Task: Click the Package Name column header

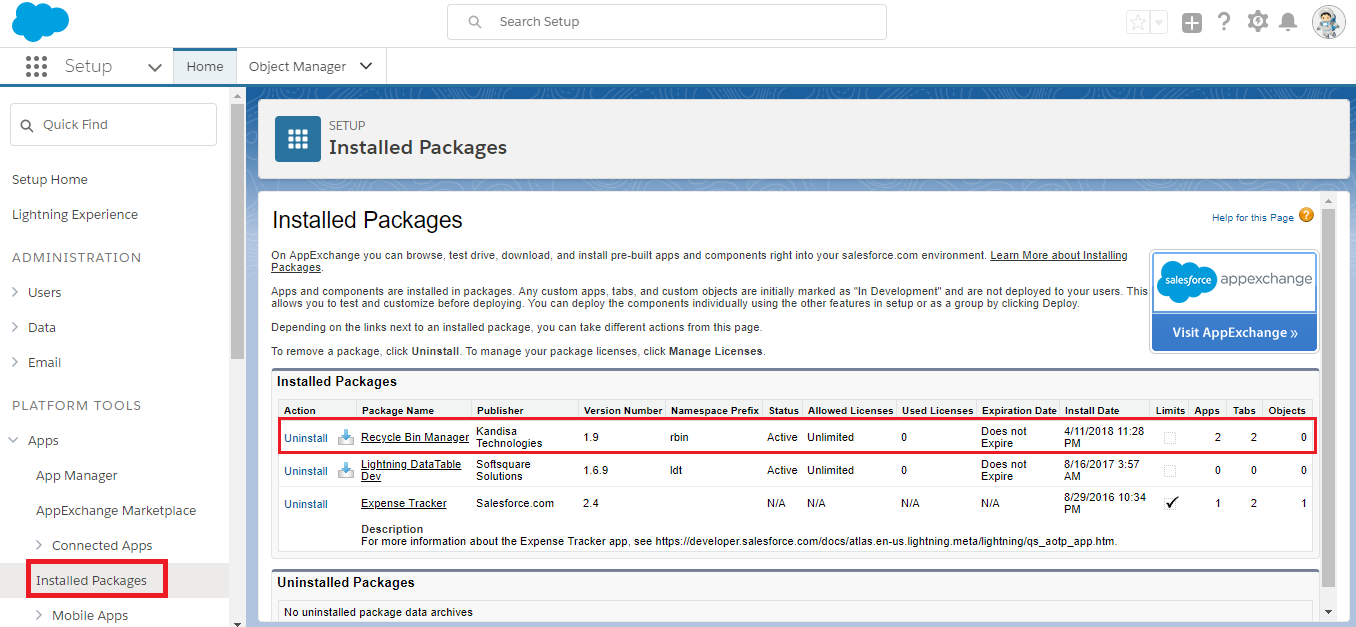Action: 398,410
